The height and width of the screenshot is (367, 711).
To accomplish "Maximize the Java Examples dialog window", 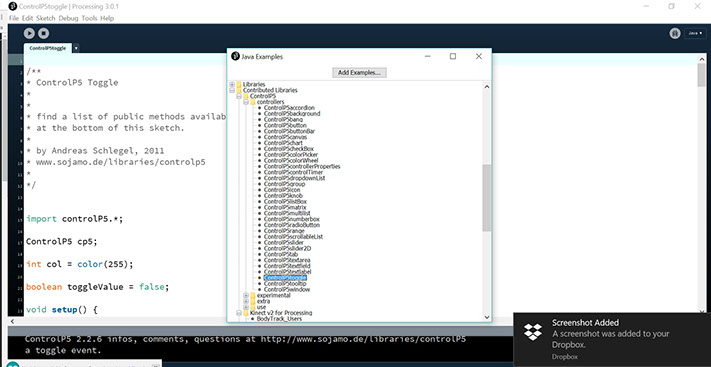I will (453, 57).
